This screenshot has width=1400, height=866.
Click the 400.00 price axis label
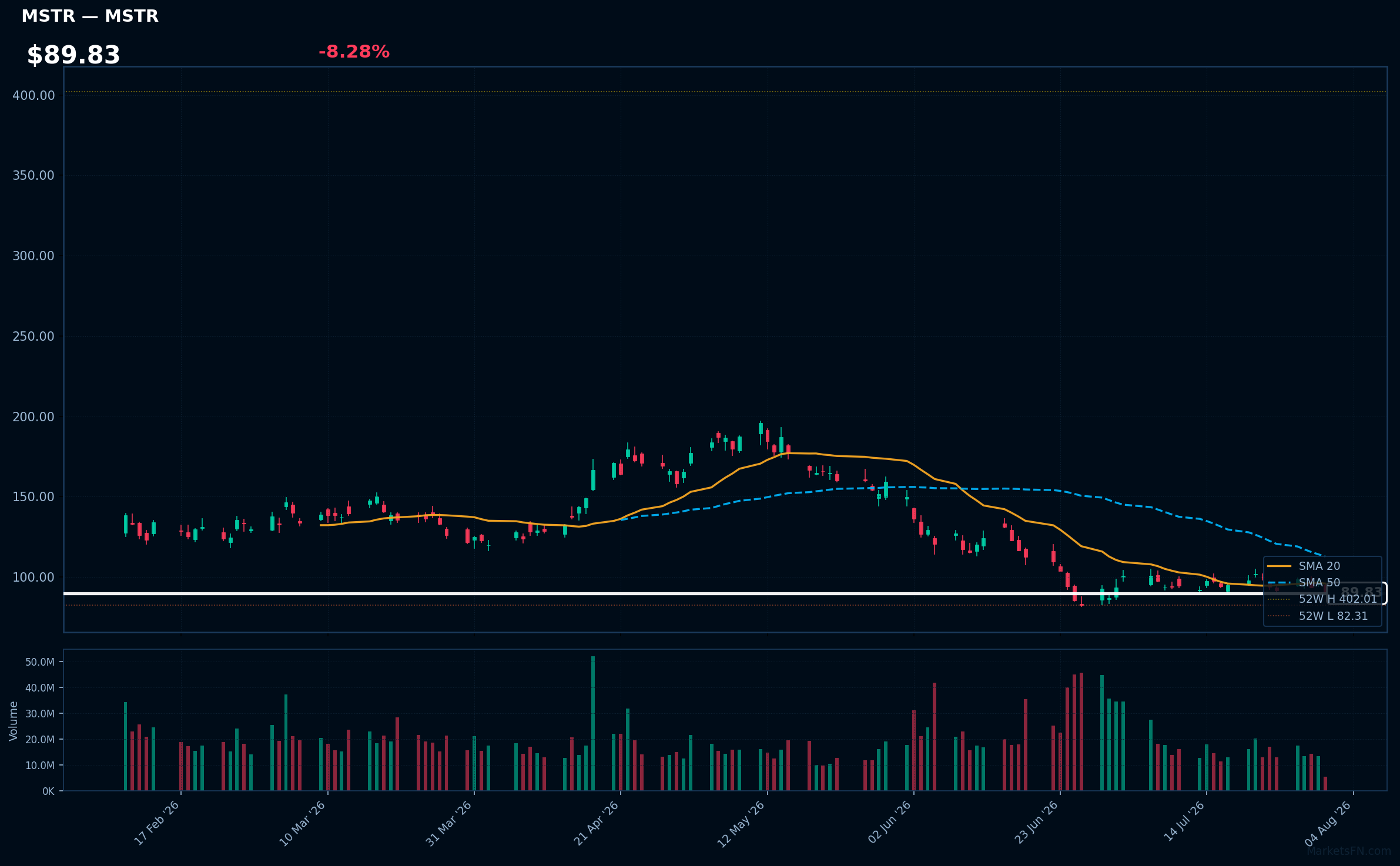coord(34,95)
